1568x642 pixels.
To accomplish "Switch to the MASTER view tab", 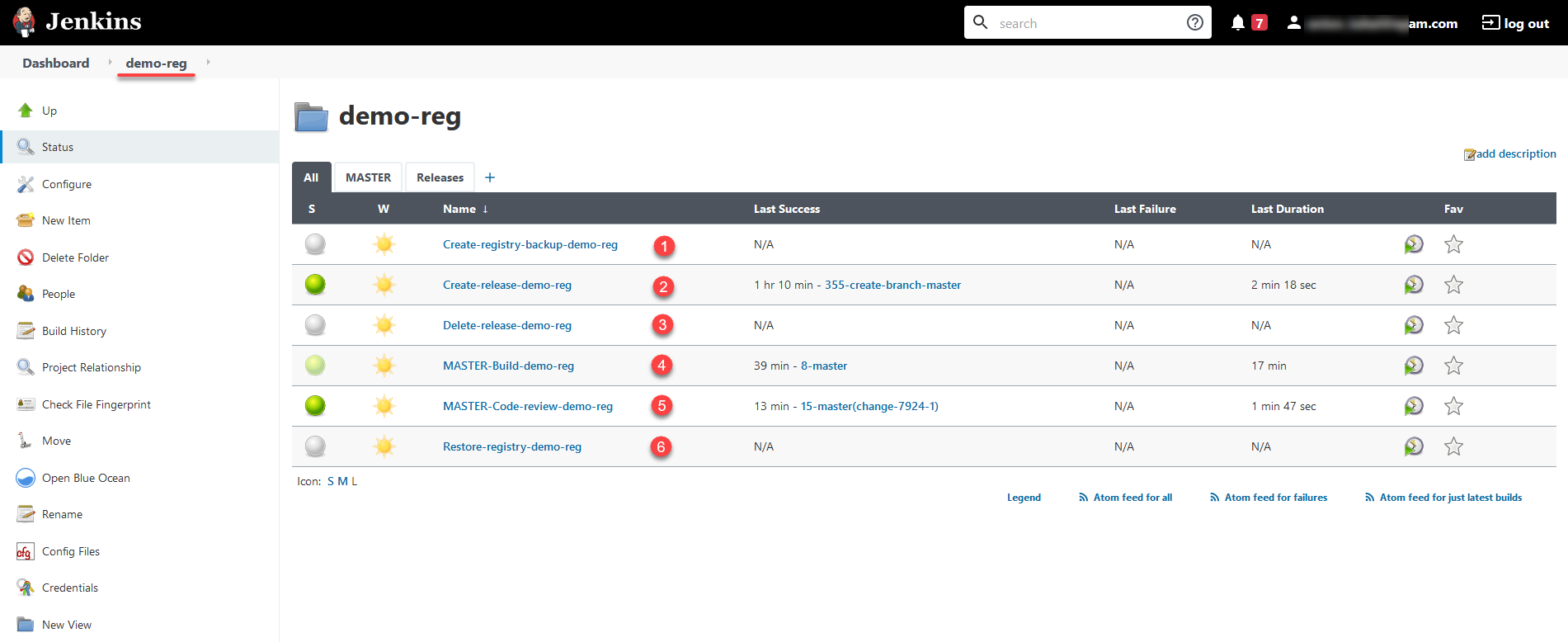I will point(368,177).
